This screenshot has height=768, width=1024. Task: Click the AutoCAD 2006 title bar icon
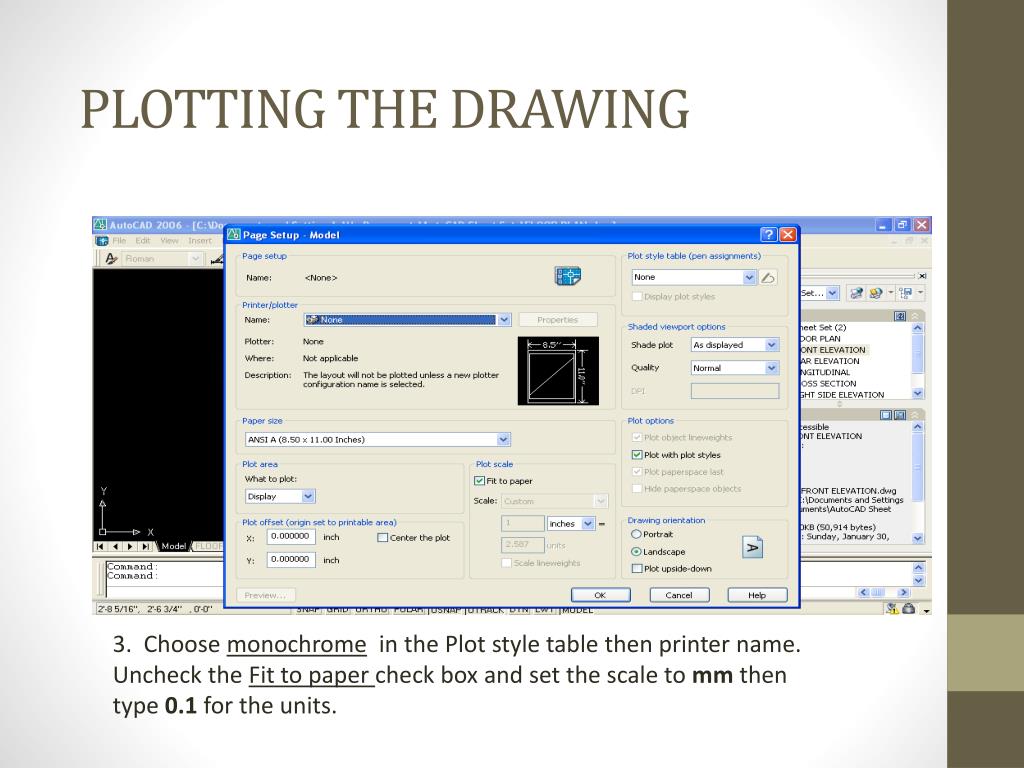pos(100,225)
